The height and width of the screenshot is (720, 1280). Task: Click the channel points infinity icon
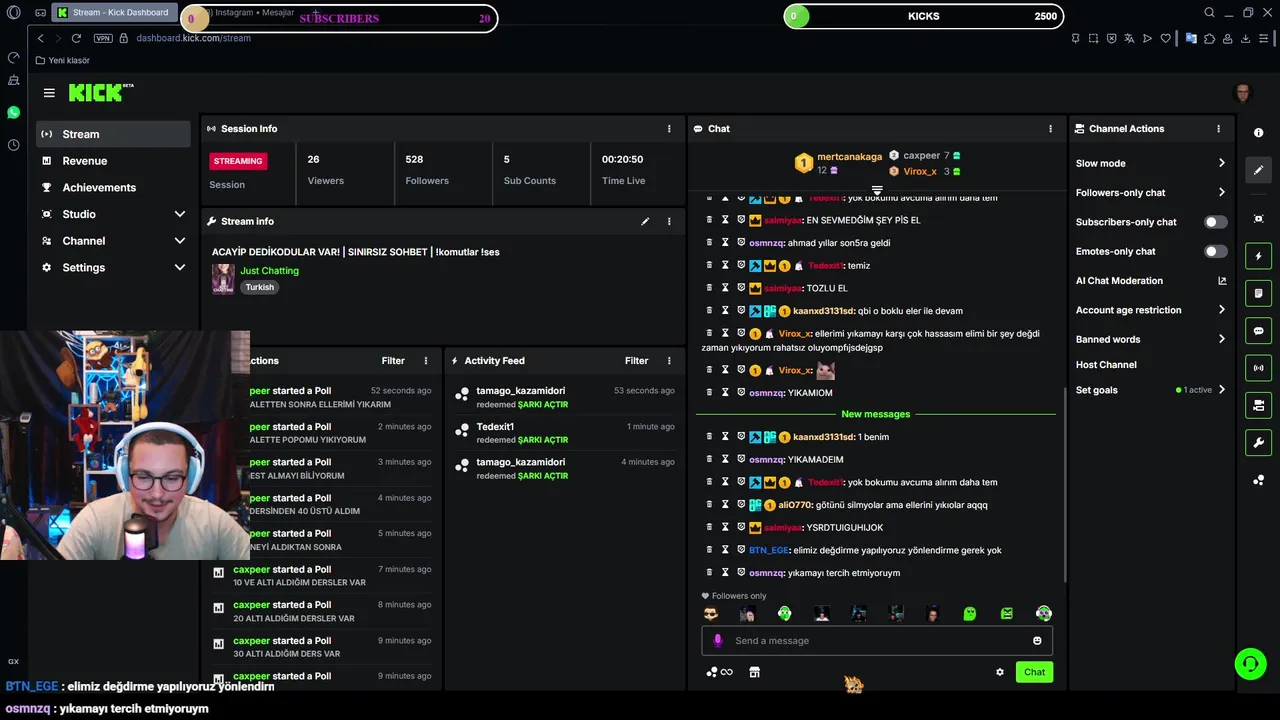pos(720,672)
